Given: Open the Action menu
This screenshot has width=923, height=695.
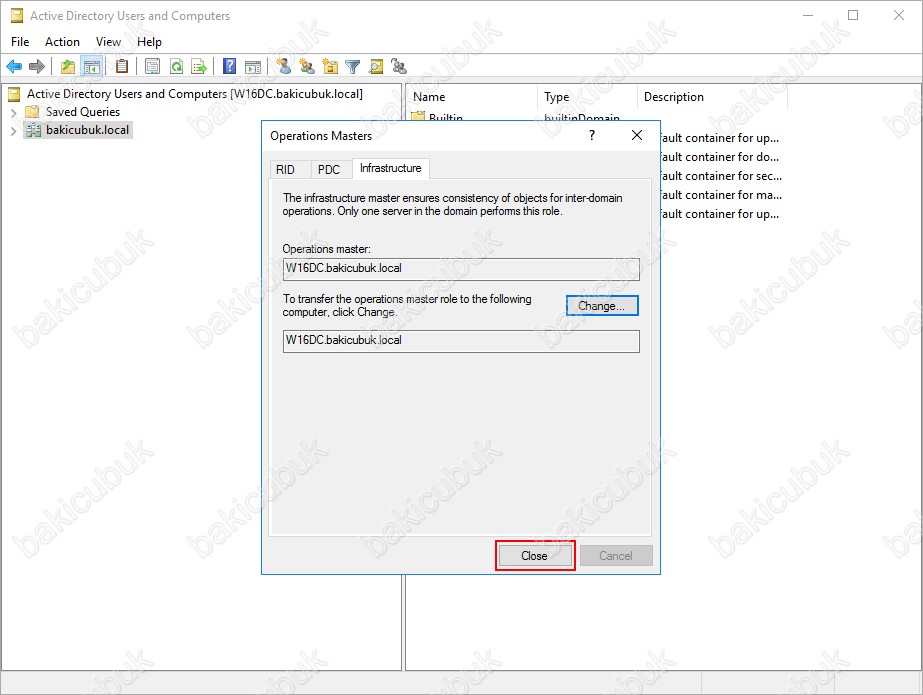Looking at the screenshot, I should [62, 42].
